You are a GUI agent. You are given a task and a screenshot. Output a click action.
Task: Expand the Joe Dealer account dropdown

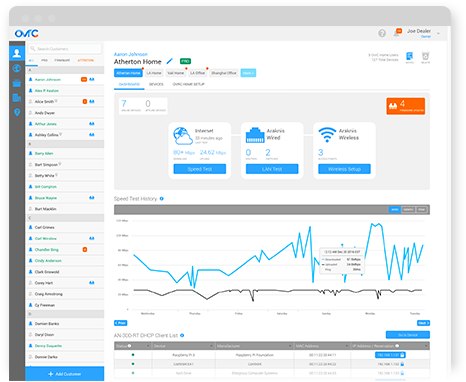(x=438, y=33)
